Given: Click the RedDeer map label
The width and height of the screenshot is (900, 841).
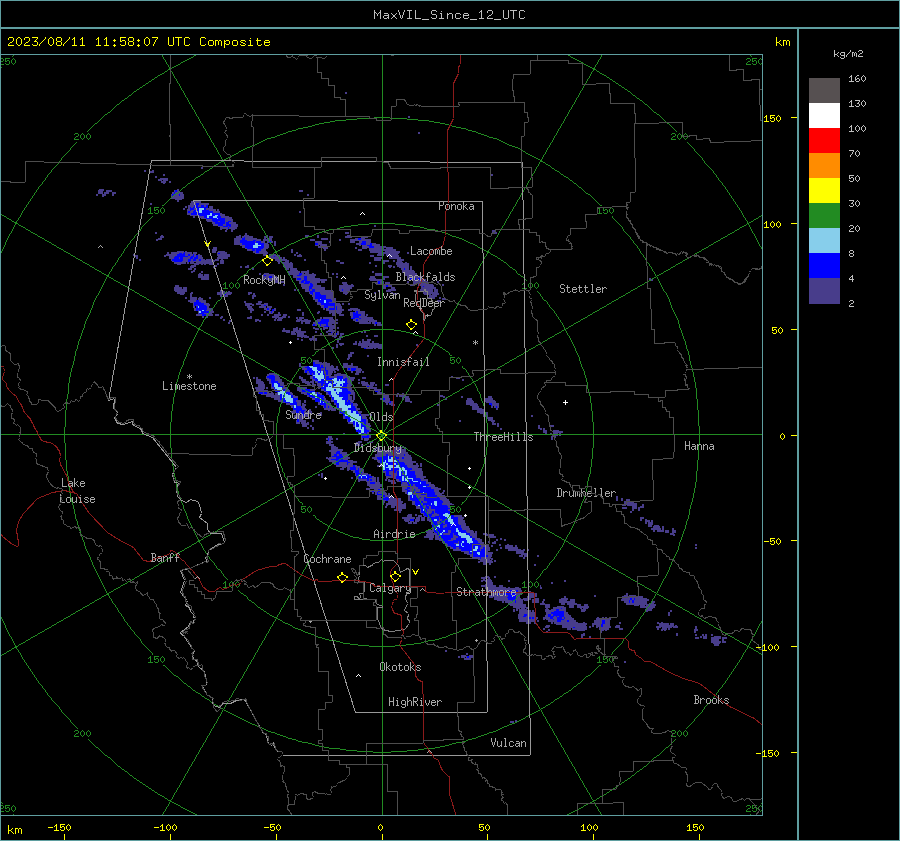Looking at the screenshot, I should tap(424, 303).
